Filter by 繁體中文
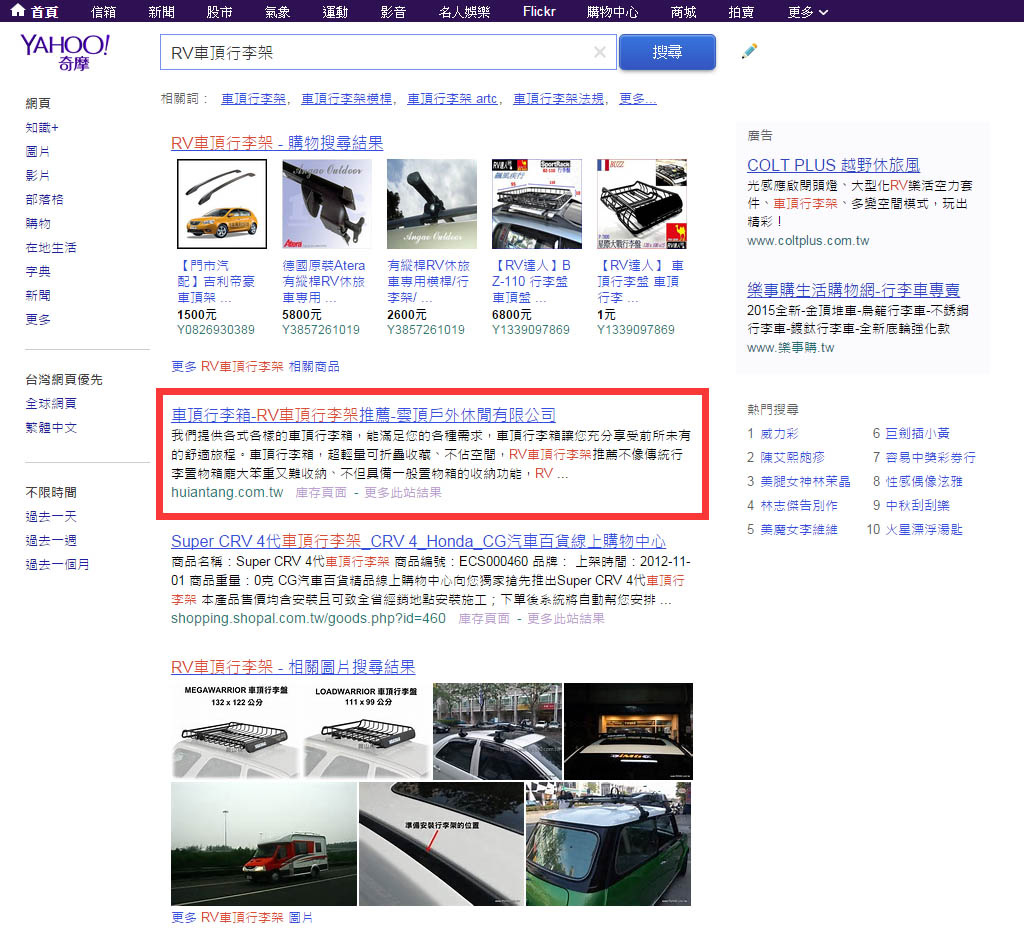1024x931 pixels. [x=51, y=428]
